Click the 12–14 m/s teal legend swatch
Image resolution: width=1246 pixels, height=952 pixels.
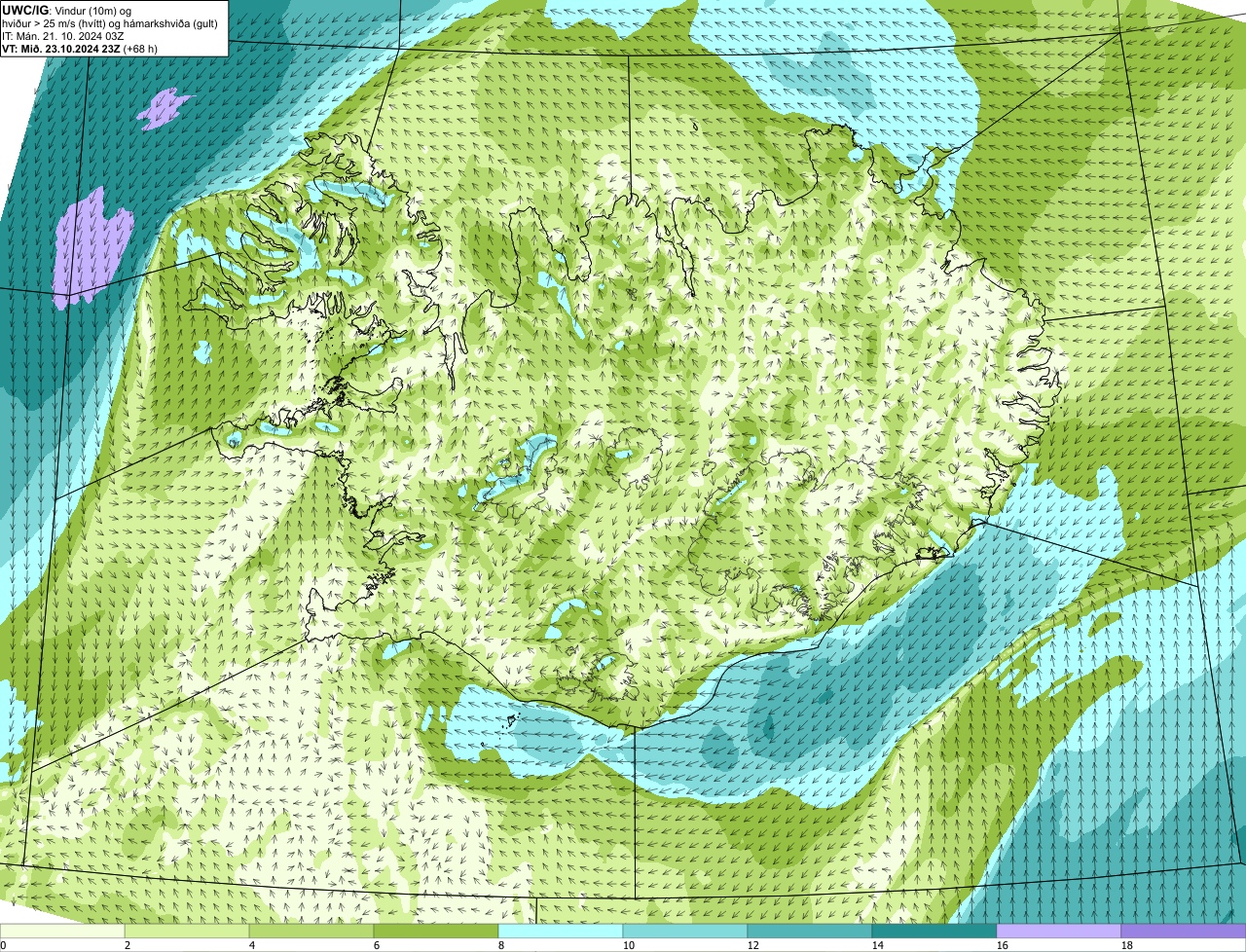(810, 931)
